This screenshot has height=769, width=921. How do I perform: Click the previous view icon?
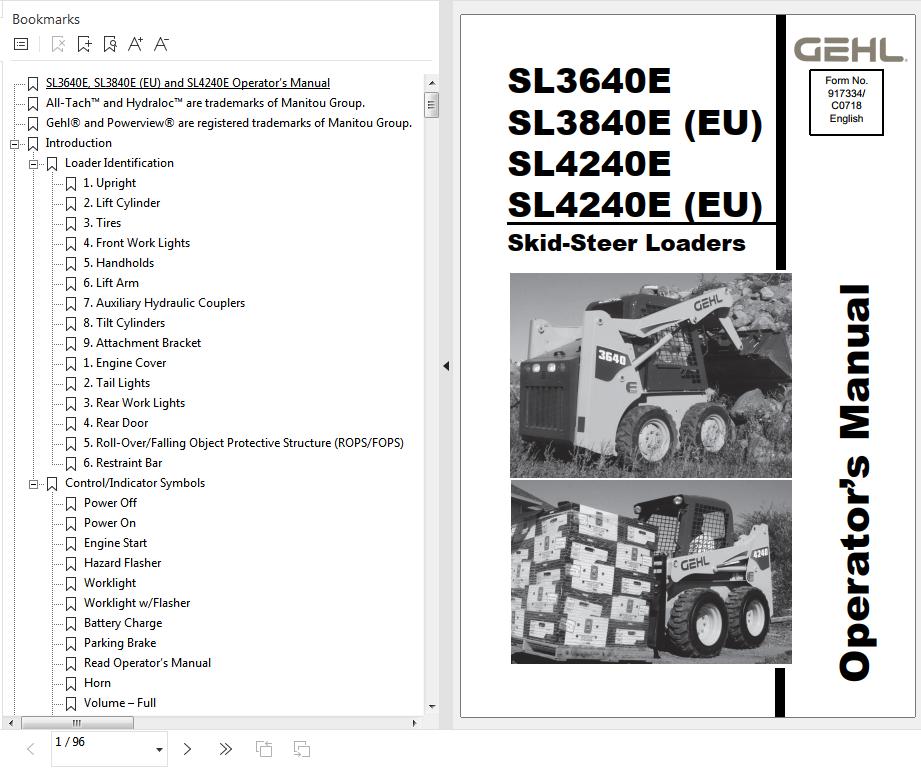(x=264, y=749)
